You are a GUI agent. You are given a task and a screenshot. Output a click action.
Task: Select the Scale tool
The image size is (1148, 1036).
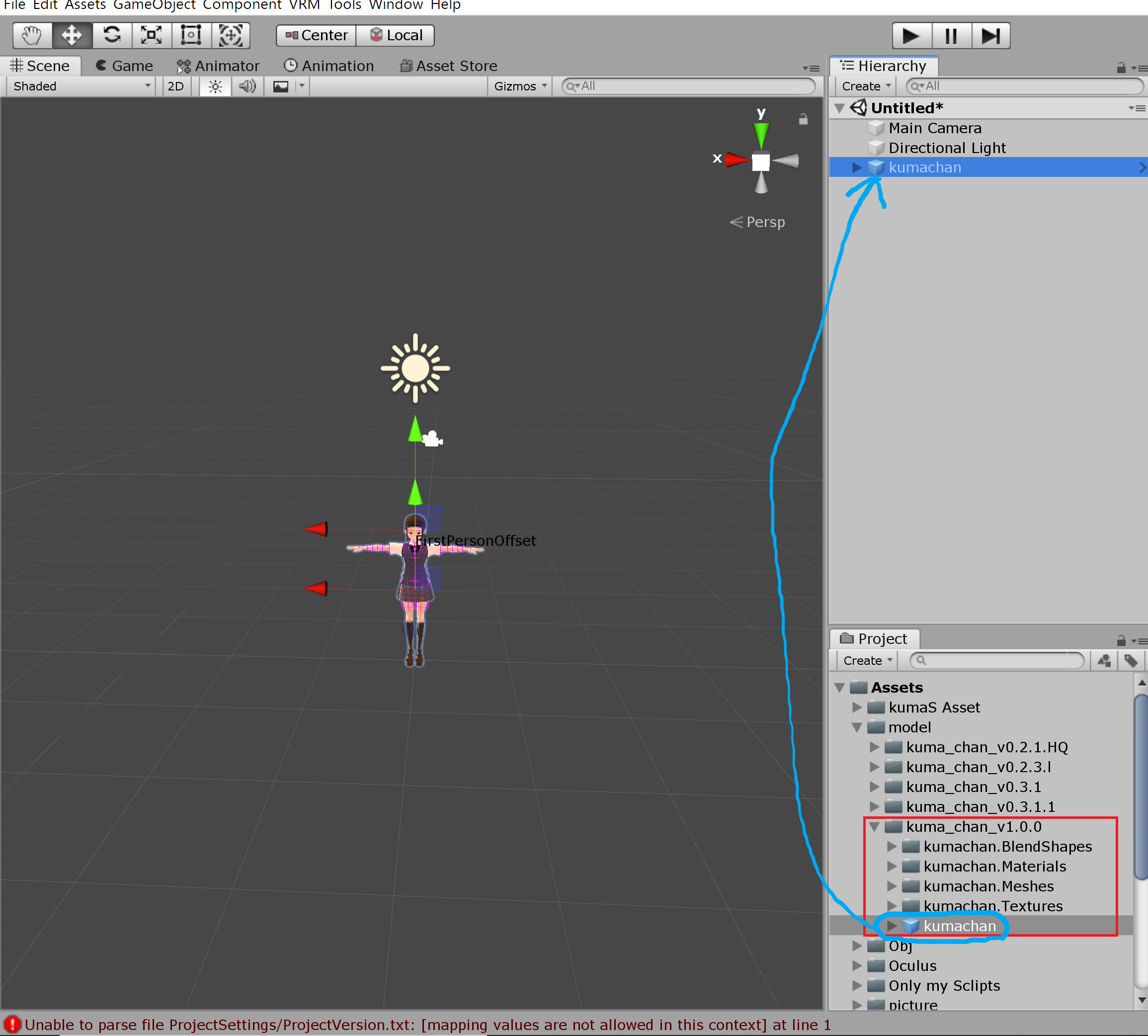152,35
